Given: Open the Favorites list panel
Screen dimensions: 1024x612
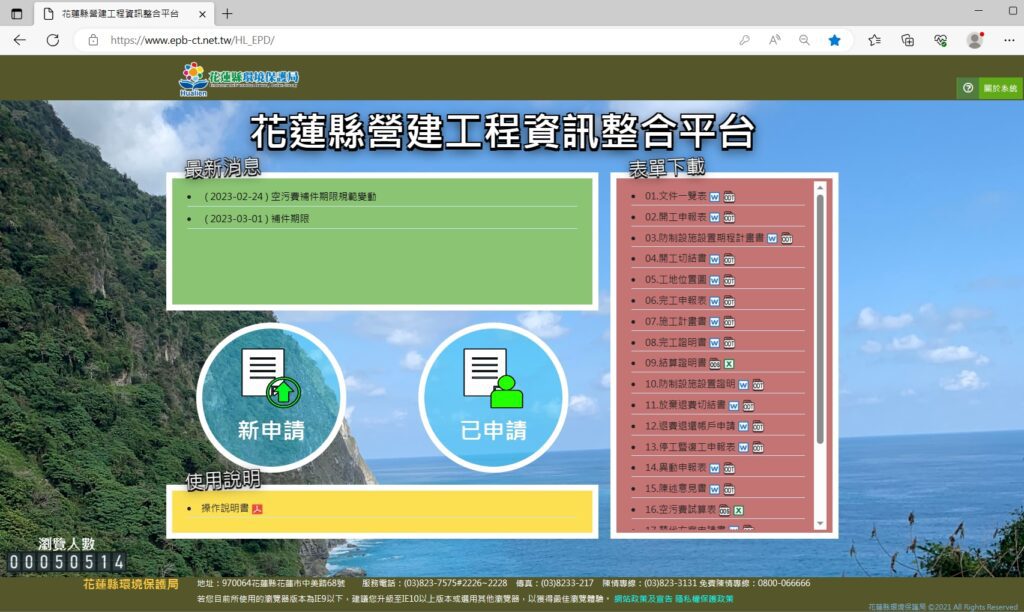Looking at the screenshot, I should click(x=875, y=40).
